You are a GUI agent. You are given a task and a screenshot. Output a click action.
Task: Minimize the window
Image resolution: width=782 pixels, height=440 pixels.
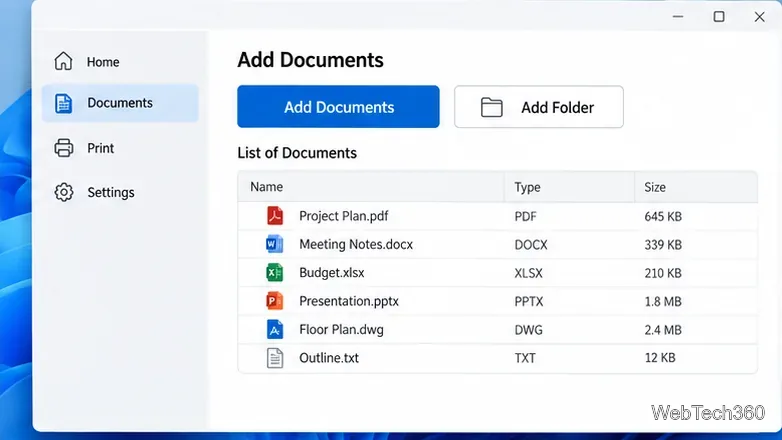point(678,16)
